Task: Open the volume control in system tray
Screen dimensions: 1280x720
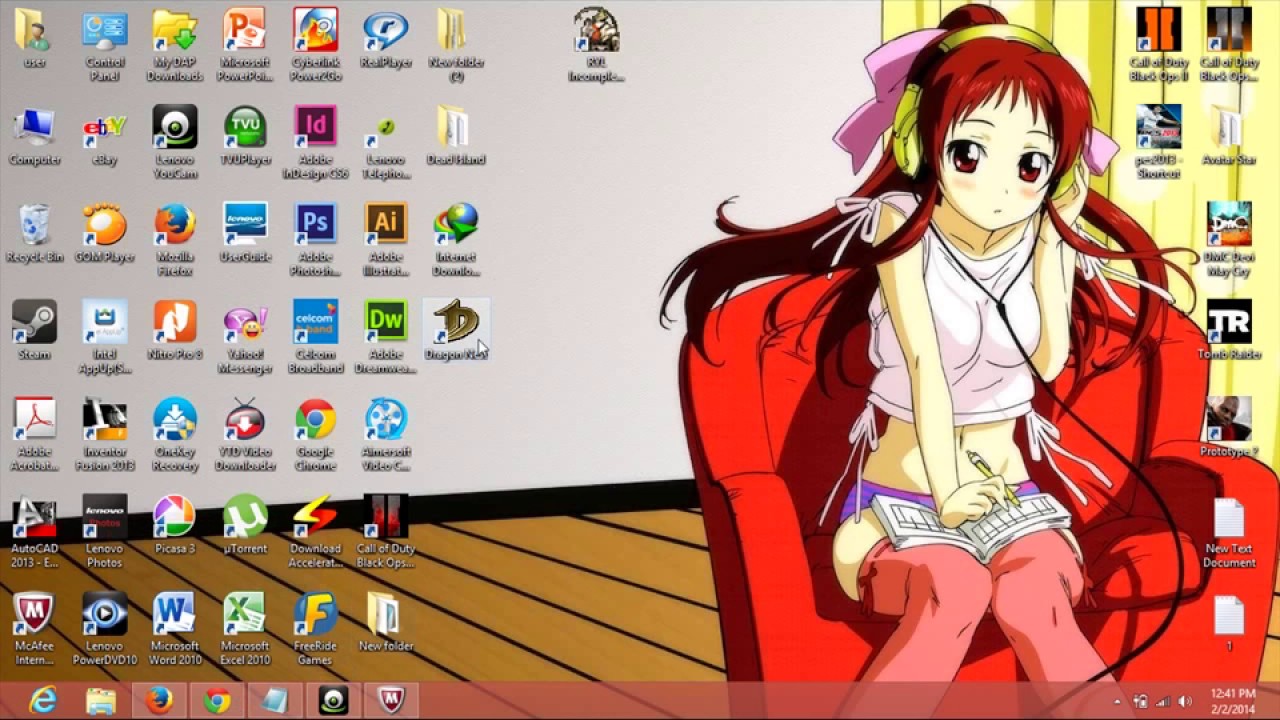Action: coord(1185,701)
